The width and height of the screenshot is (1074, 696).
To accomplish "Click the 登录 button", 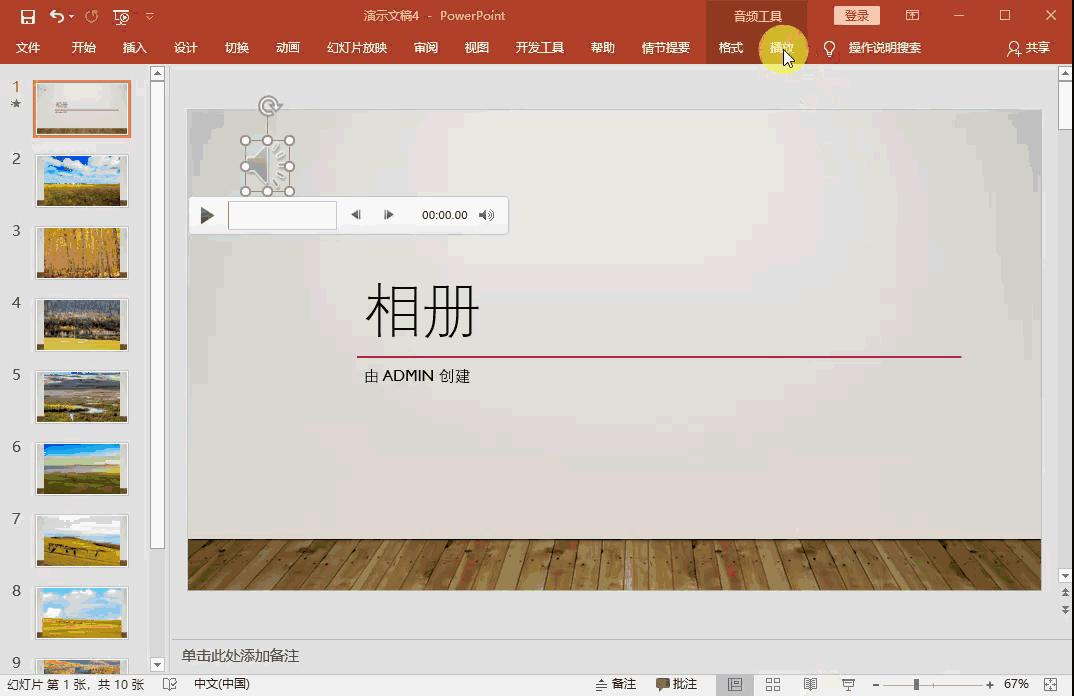I will click(x=856, y=16).
